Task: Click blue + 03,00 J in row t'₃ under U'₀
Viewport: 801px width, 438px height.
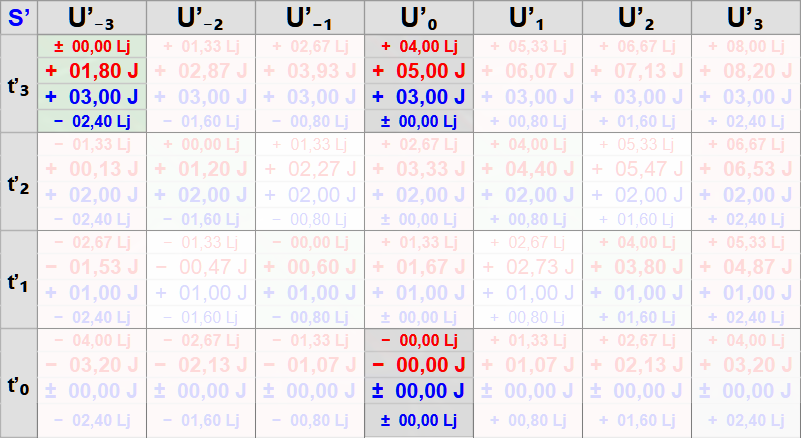Action: [419, 97]
